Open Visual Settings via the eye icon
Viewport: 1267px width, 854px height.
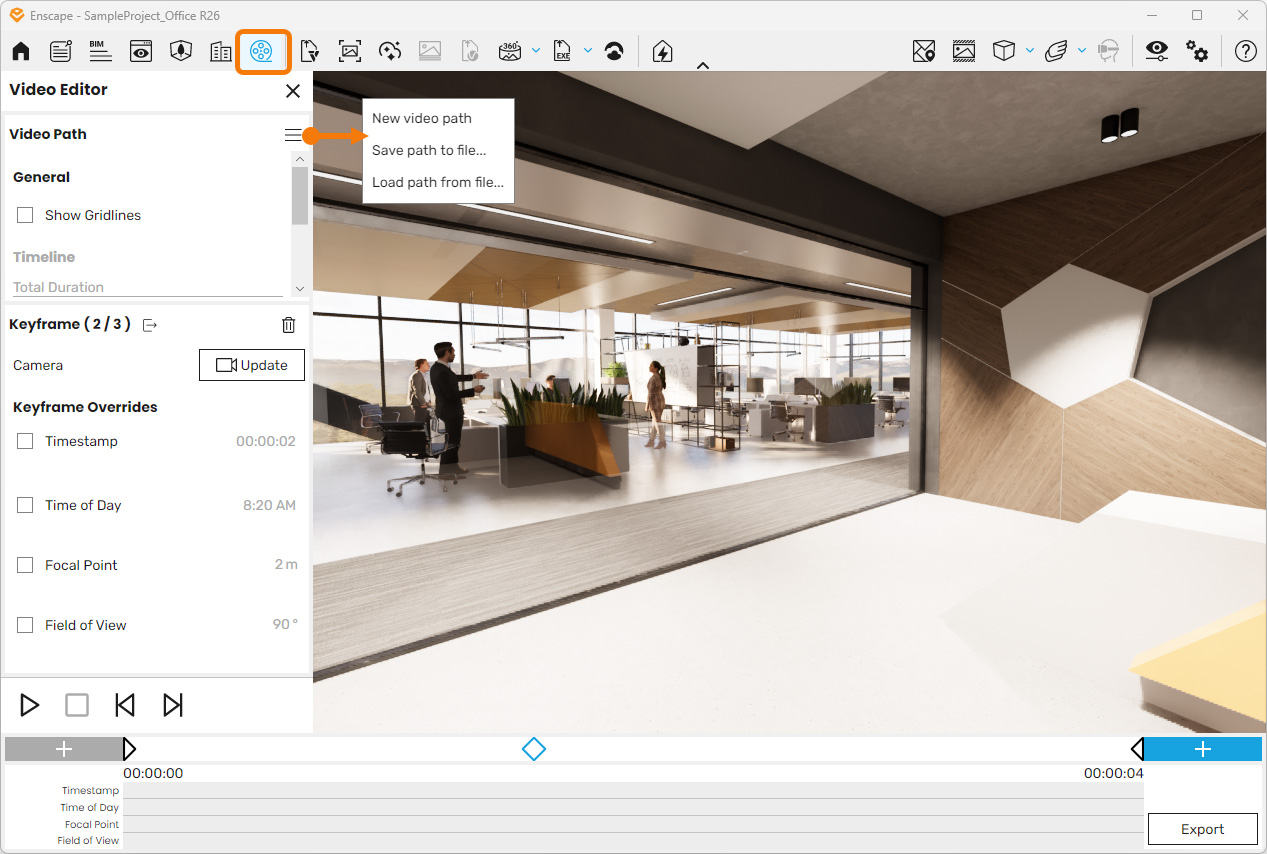(x=1156, y=50)
